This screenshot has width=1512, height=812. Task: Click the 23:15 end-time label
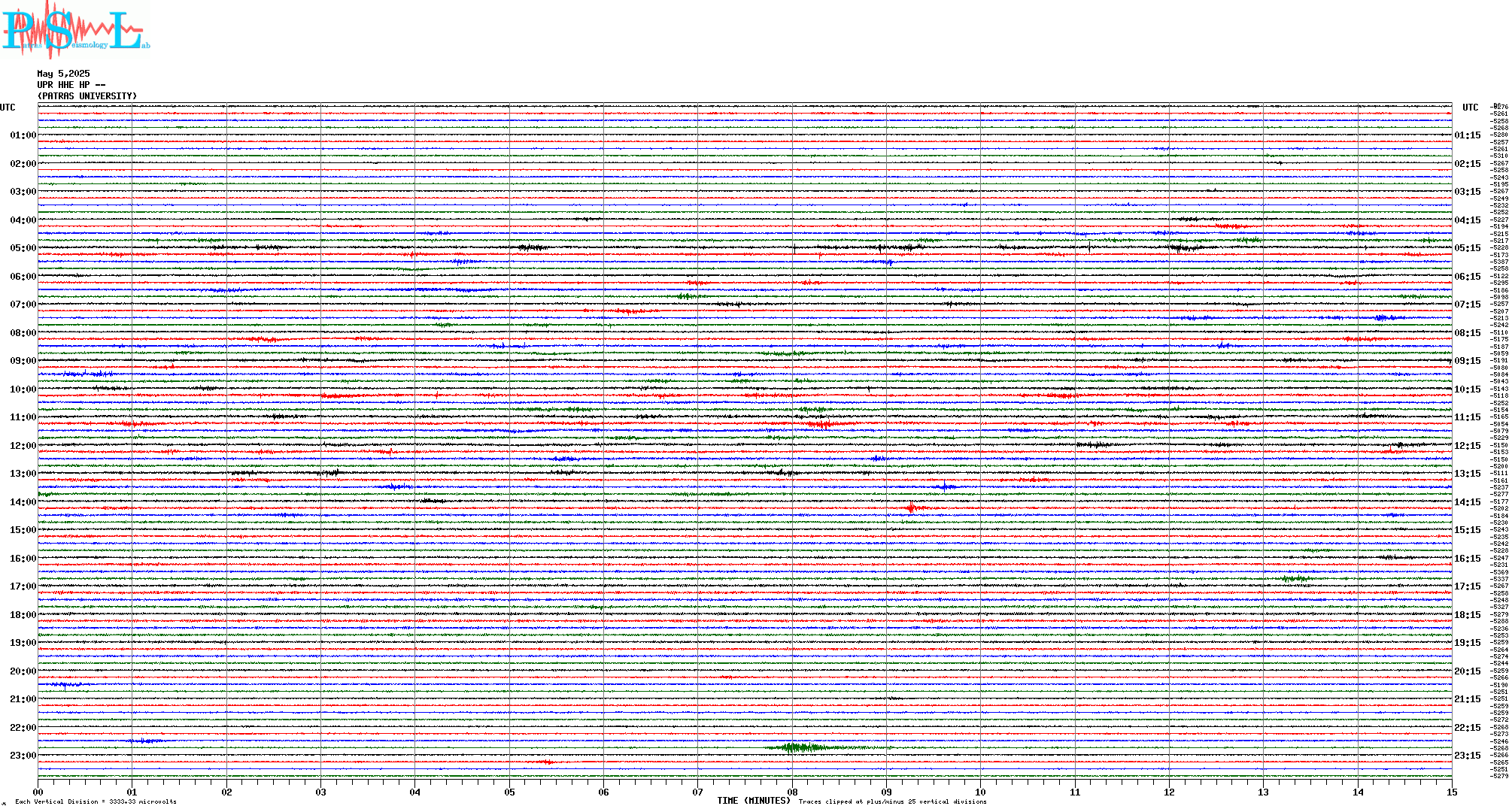click(x=1468, y=756)
